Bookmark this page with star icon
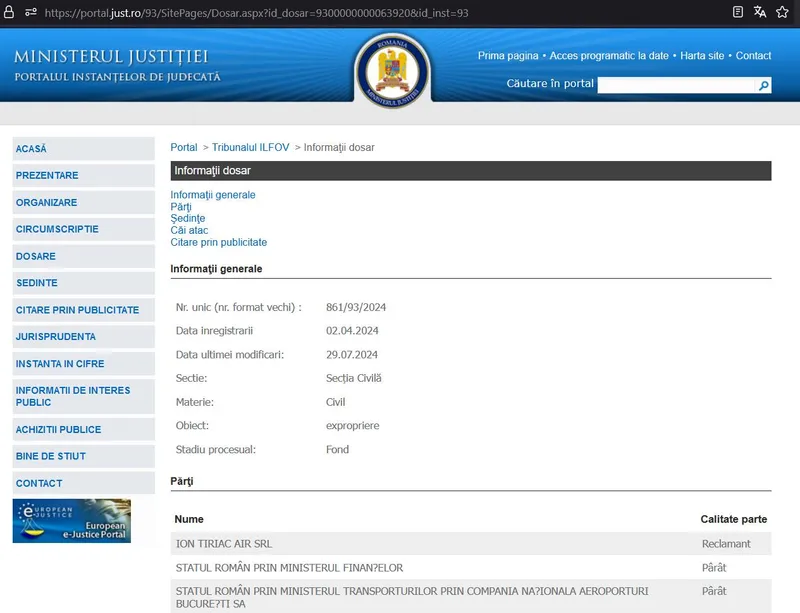 [x=783, y=13]
